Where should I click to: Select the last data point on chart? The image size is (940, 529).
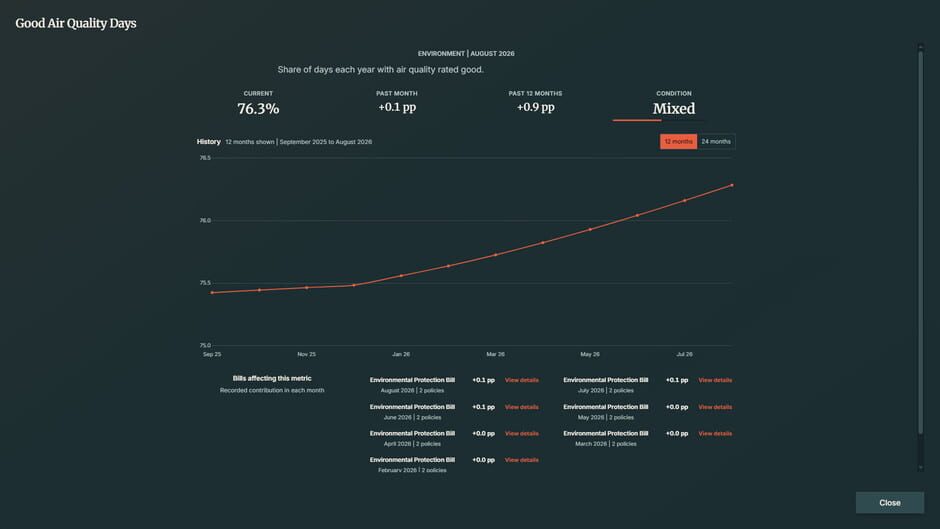tap(732, 185)
